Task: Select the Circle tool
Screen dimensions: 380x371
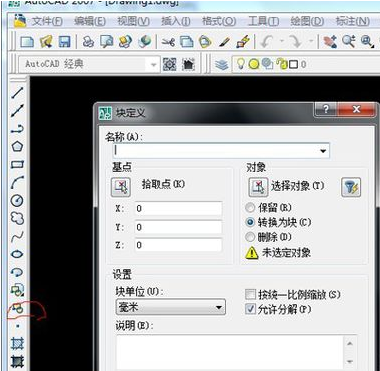Action: coord(17,200)
